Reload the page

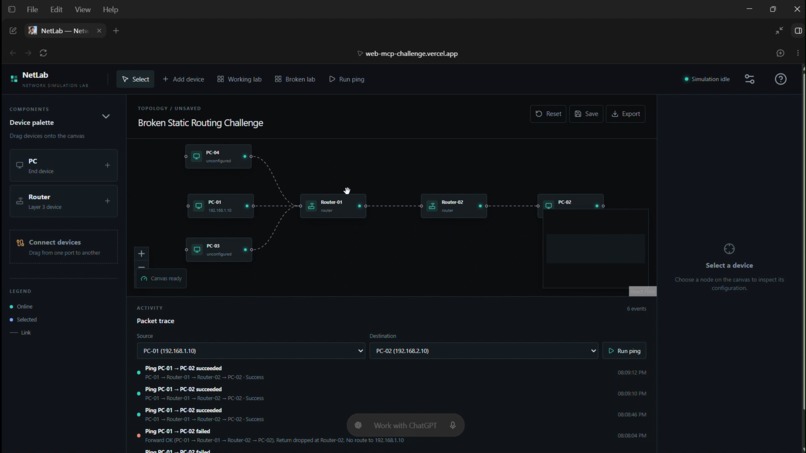coord(43,53)
